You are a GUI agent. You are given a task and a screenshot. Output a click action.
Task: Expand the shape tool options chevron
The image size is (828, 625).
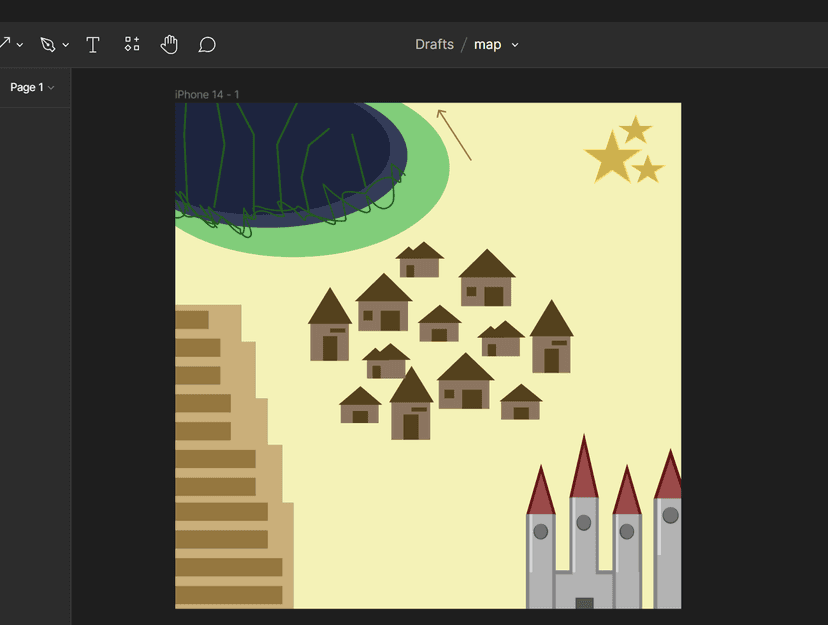coord(20,45)
